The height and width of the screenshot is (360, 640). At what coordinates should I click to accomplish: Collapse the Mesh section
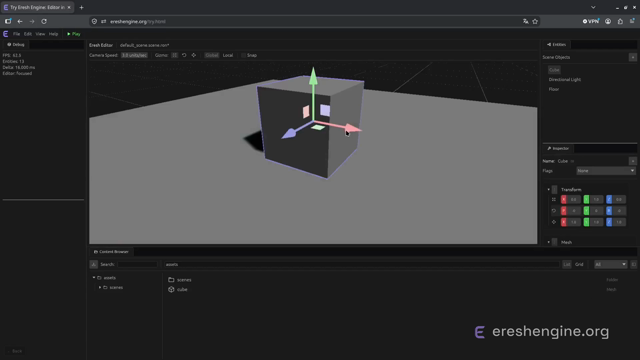pyautogui.click(x=549, y=242)
